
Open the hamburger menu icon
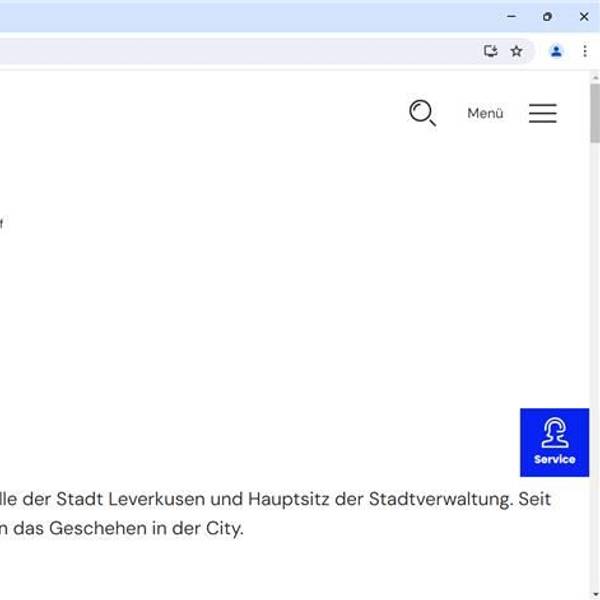tap(543, 113)
